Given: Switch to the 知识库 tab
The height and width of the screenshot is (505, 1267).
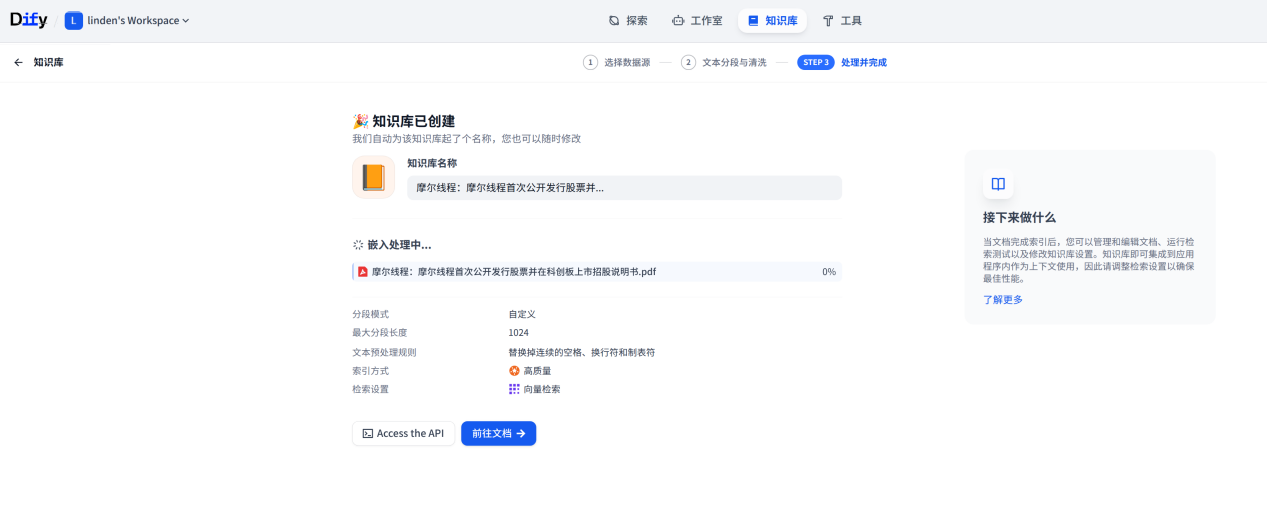Looking at the screenshot, I should [x=772, y=20].
